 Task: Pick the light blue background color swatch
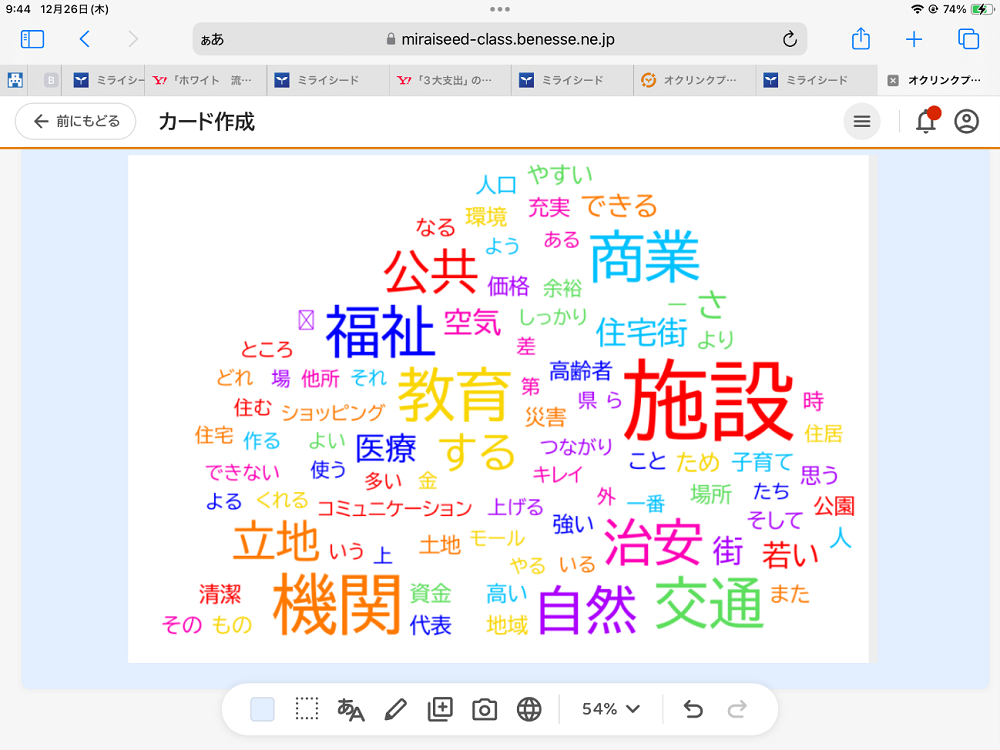pos(262,709)
